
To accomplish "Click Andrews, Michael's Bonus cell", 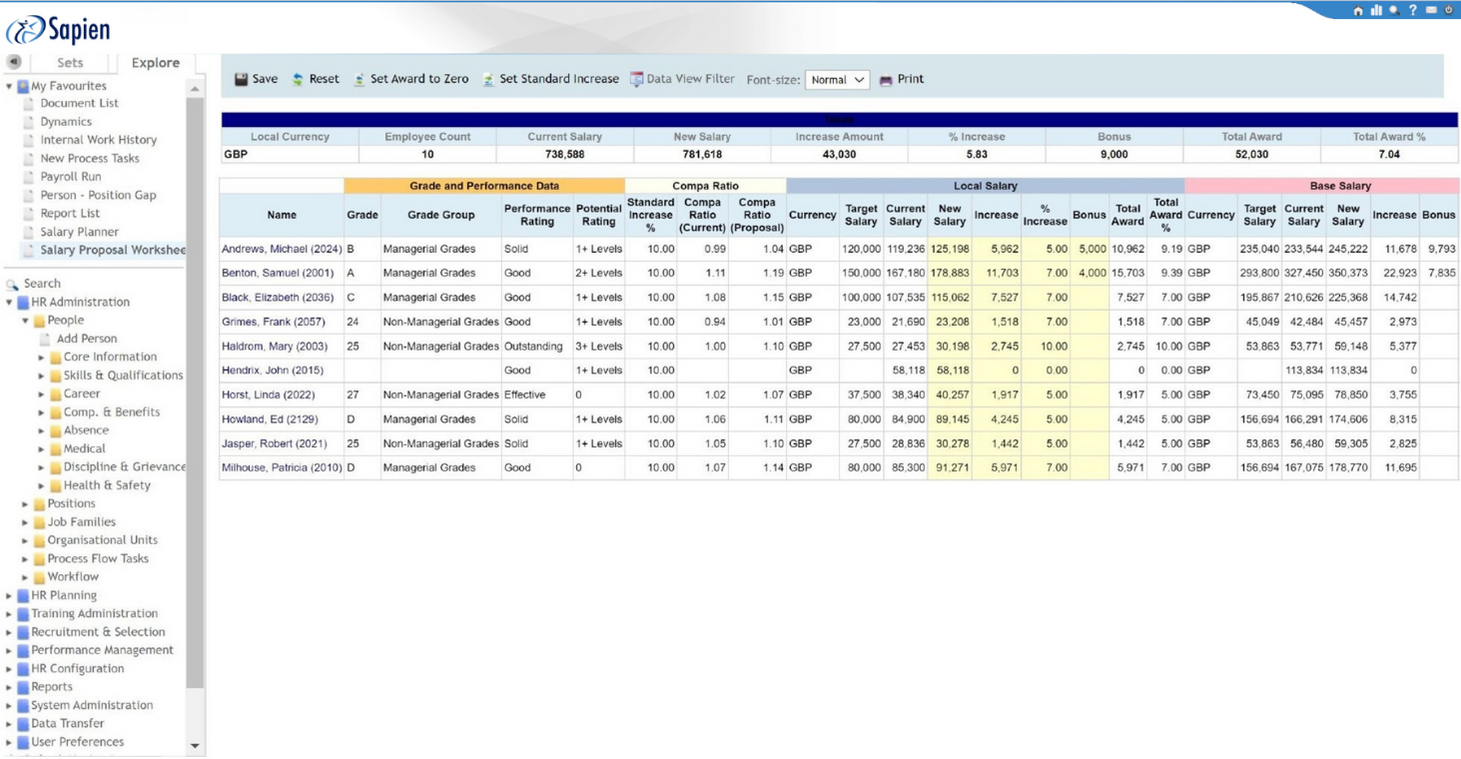I will click(1089, 249).
